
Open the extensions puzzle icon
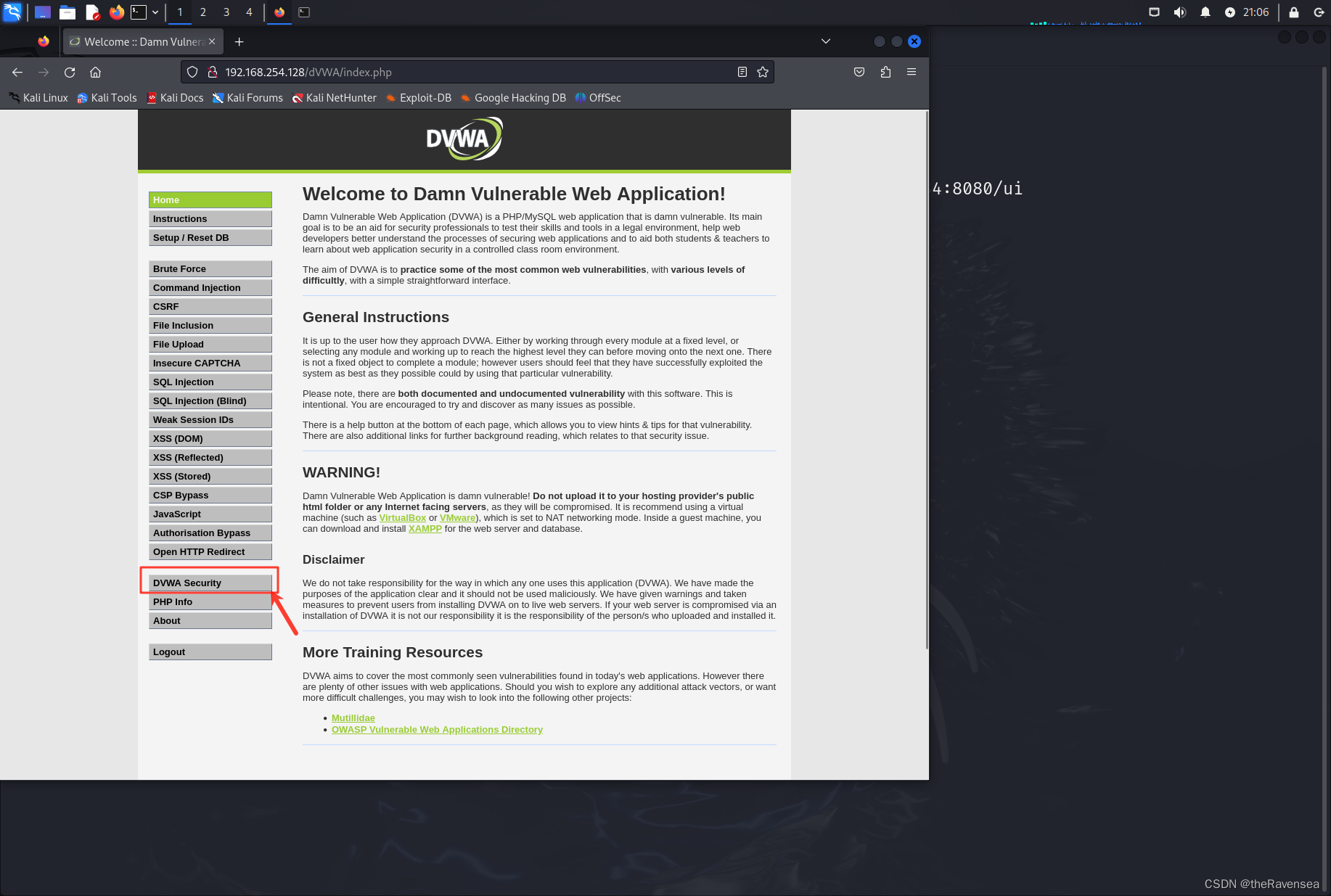pos(885,72)
